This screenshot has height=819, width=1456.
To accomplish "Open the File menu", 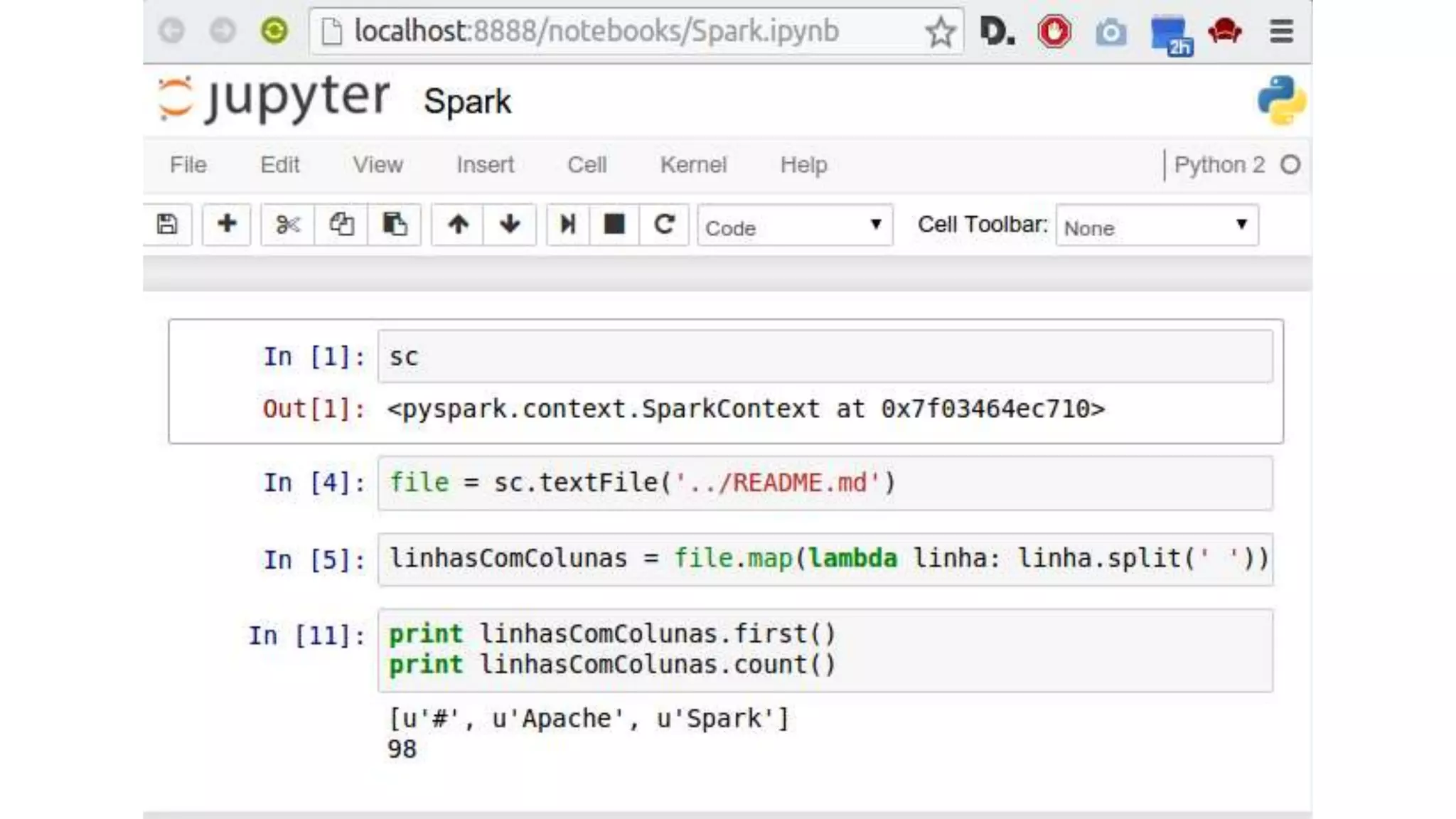I will click(x=188, y=165).
